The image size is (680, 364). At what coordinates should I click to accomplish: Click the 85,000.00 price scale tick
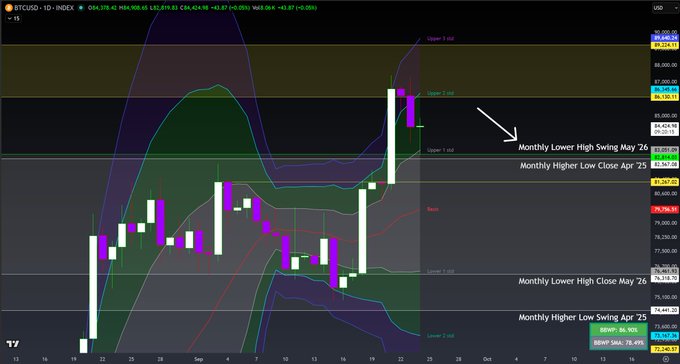pyautogui.click(x=665, y=116)
